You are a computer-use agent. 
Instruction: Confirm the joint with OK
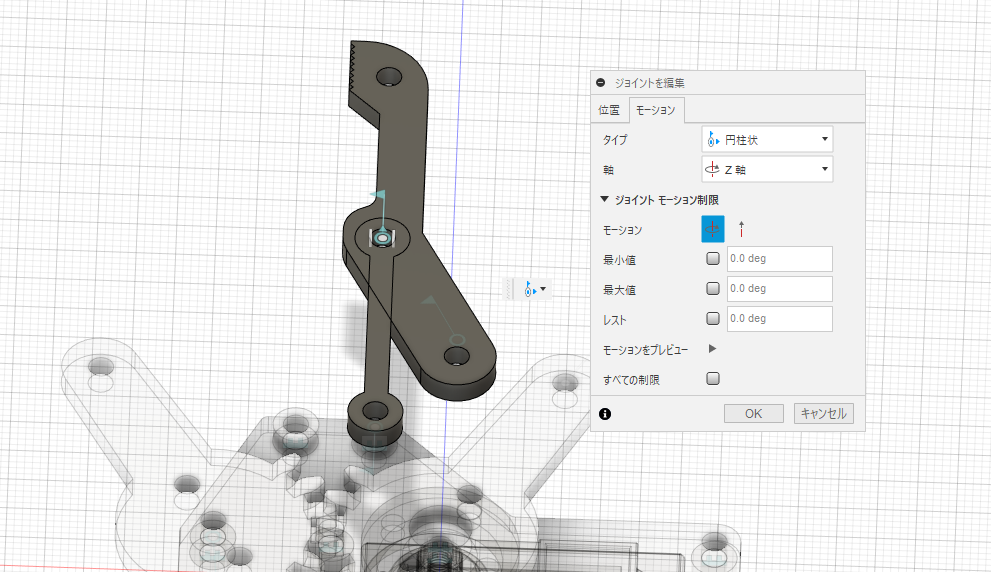point(753,413)
